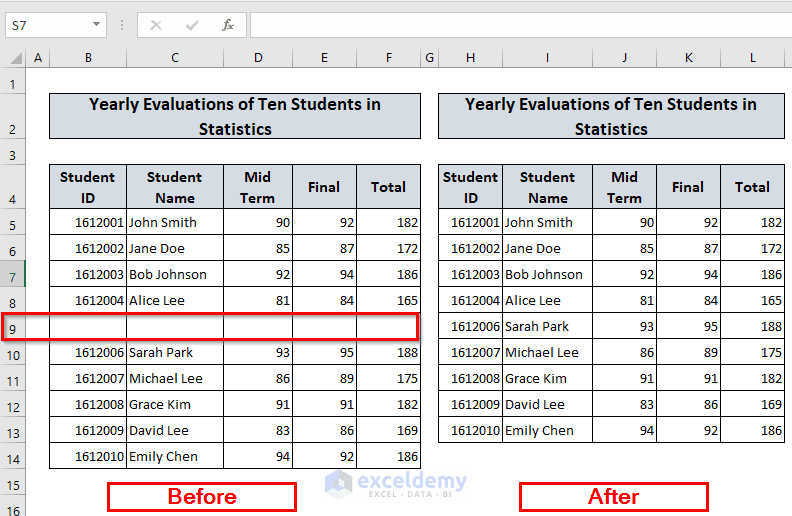Click 'Student Name' header in column C
The height and width of the screenshot is (516, 792).
(x=175, y=187)
